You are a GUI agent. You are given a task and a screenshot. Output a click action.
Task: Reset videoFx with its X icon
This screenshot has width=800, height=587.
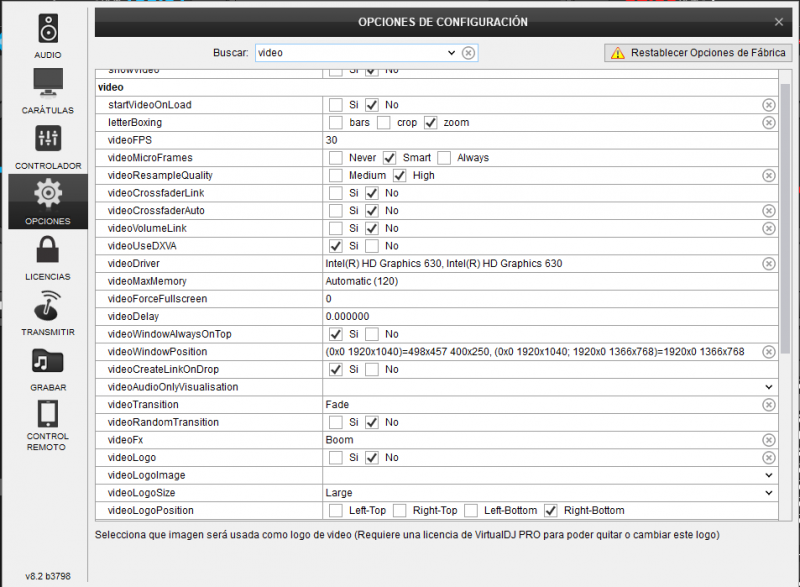769,440
